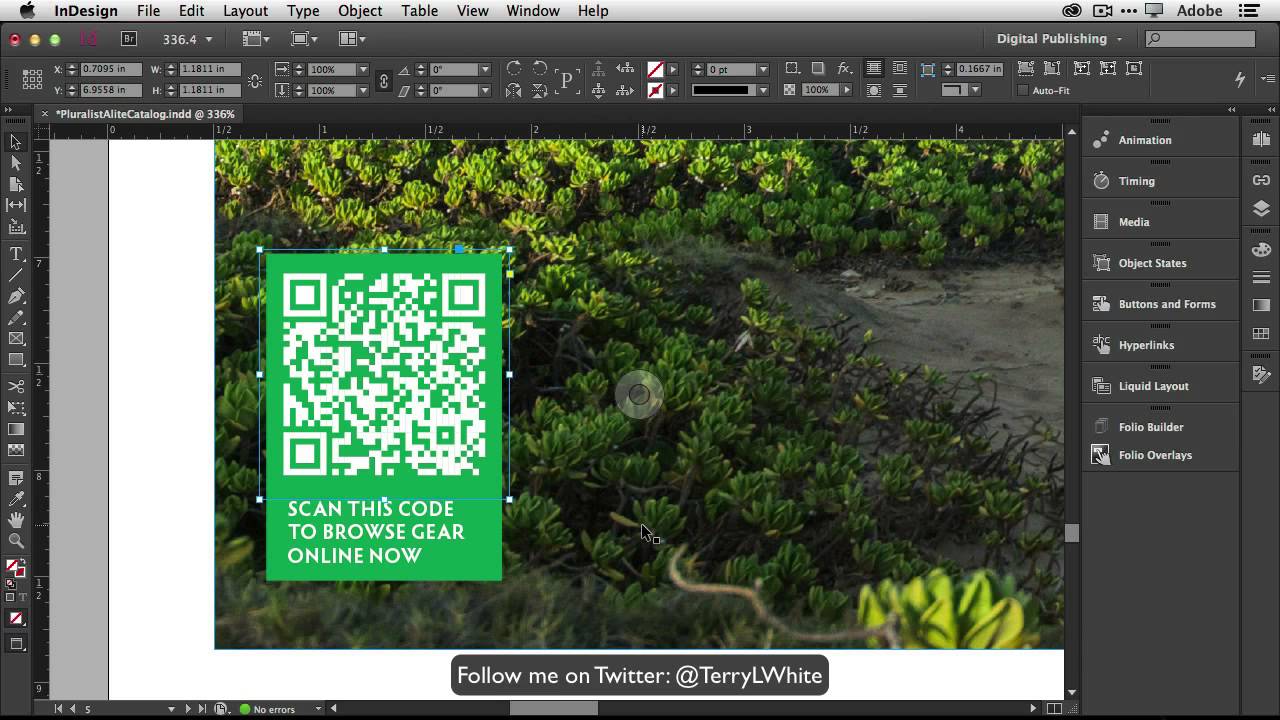
Task: Pick the Eyedropper tool
Action: coord(16,499)
